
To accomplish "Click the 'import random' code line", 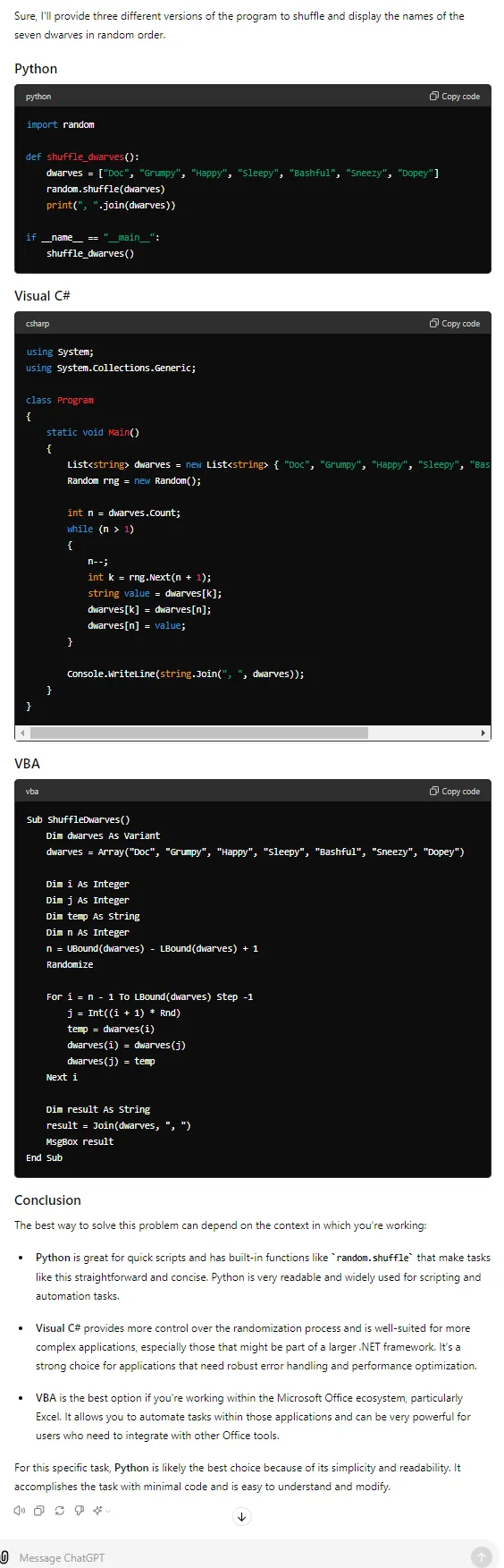I will 60,125.
